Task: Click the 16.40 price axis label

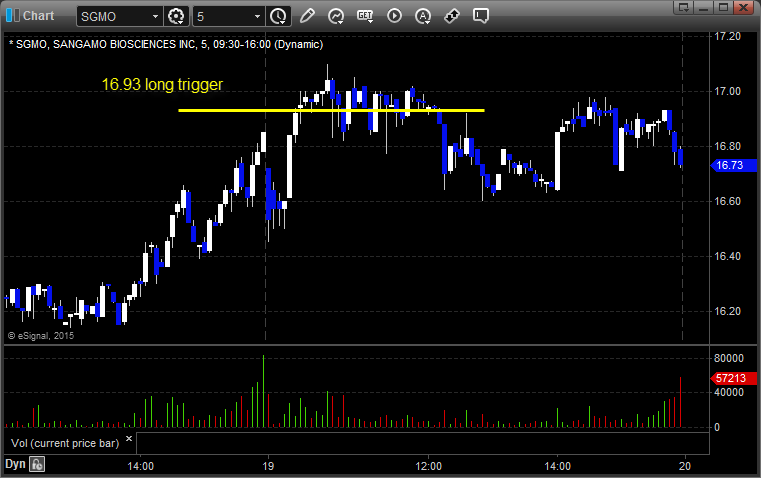Action: 728,256
